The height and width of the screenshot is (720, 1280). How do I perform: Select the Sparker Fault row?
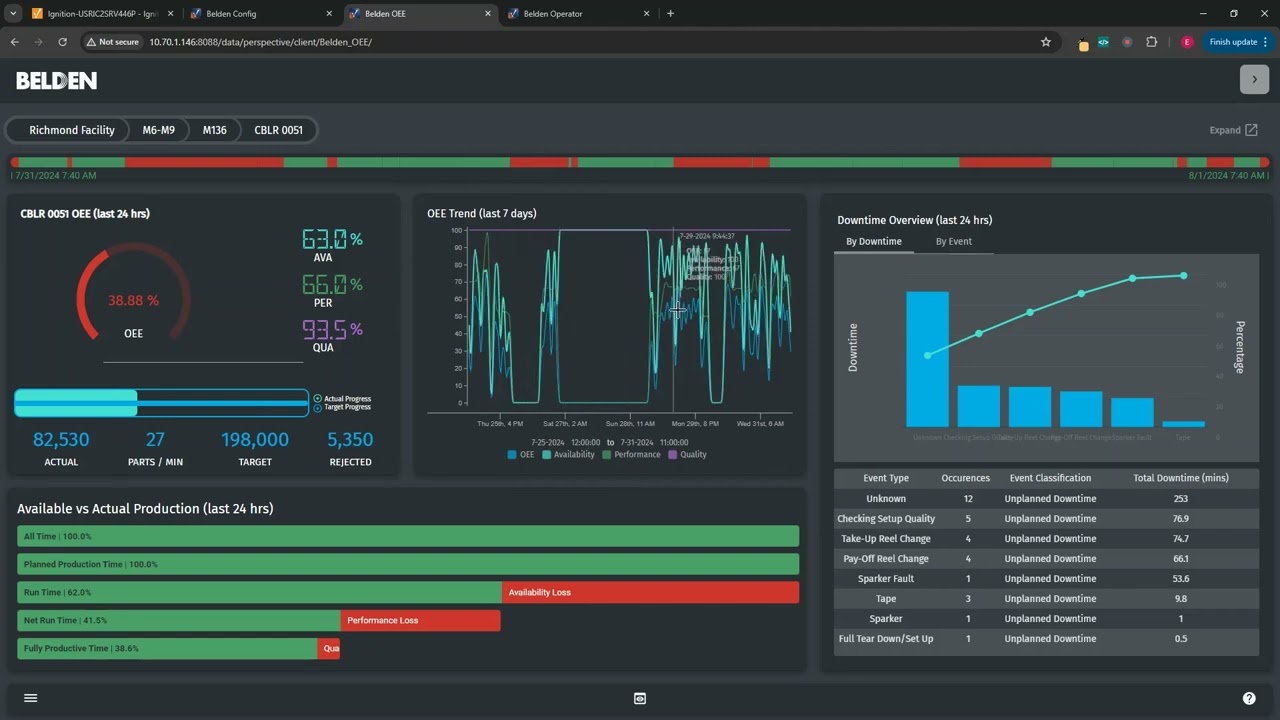(1046, 578)
